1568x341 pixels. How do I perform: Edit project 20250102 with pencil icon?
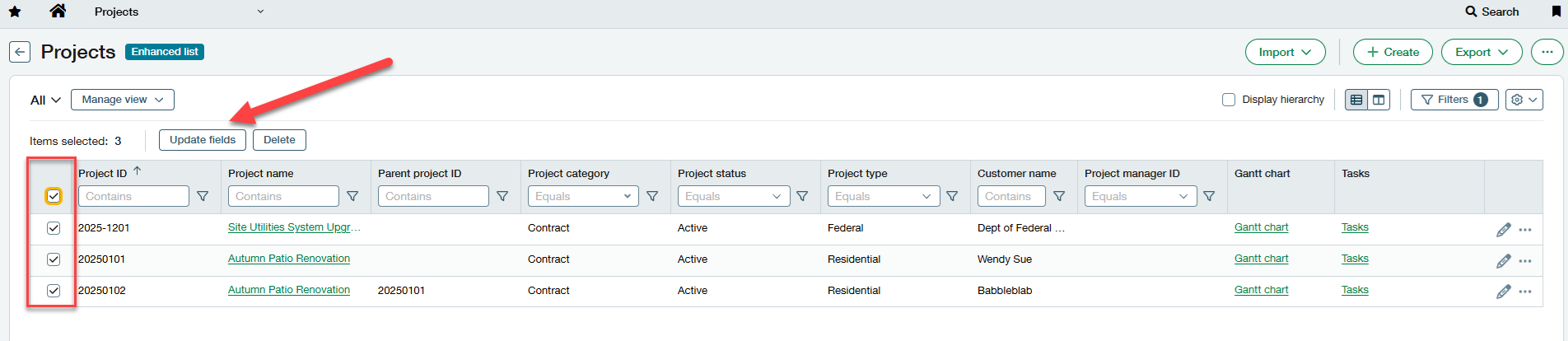1503,292
